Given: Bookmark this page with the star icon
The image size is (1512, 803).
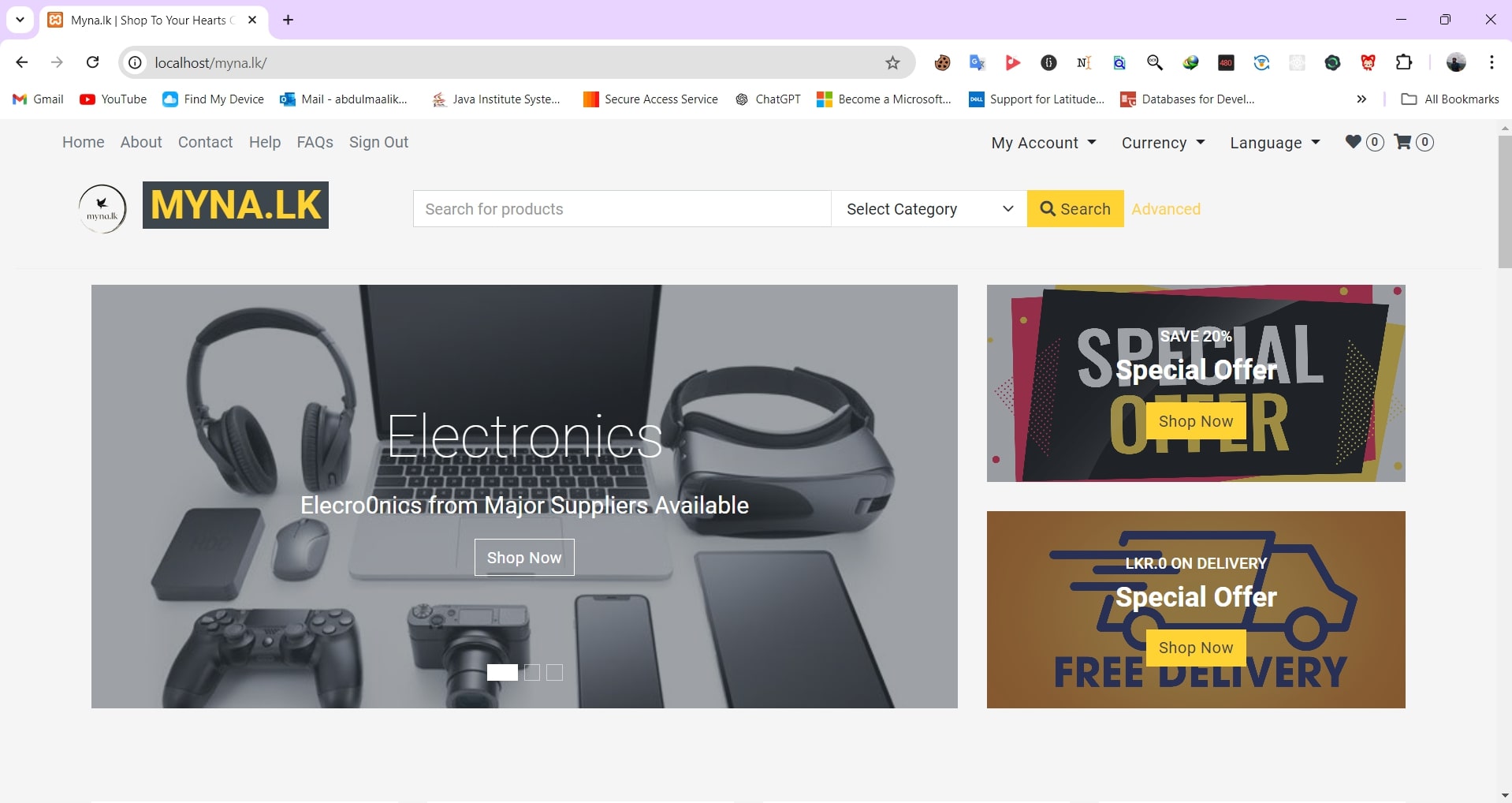Looking at the screenshot, I should pyautogui.click(x=892, y=62).
